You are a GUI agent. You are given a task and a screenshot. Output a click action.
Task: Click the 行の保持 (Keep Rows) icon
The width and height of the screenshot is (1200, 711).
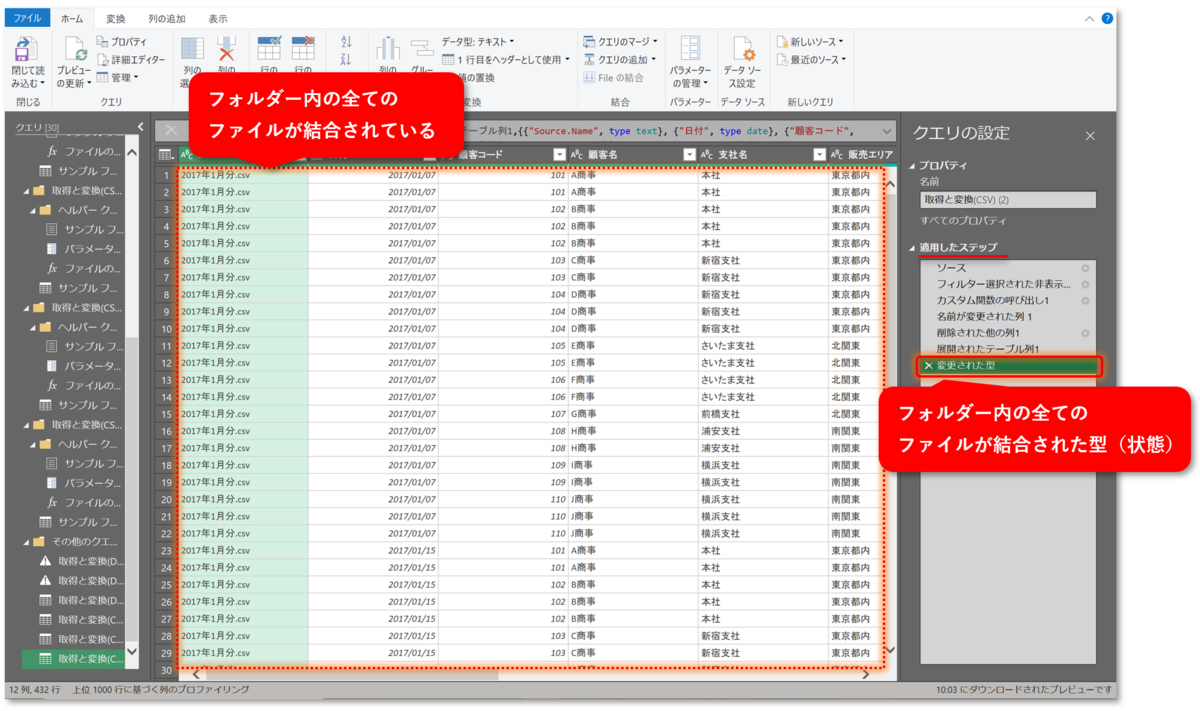(x=268, y=48)
